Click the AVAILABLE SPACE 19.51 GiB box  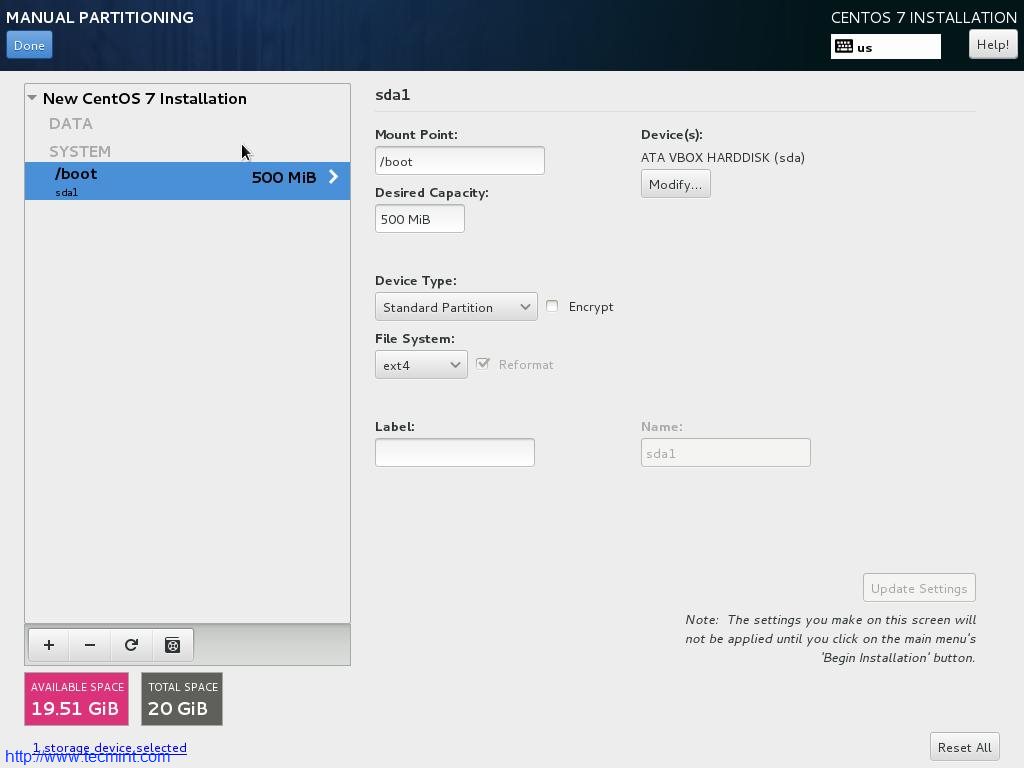tap(76, 699)
